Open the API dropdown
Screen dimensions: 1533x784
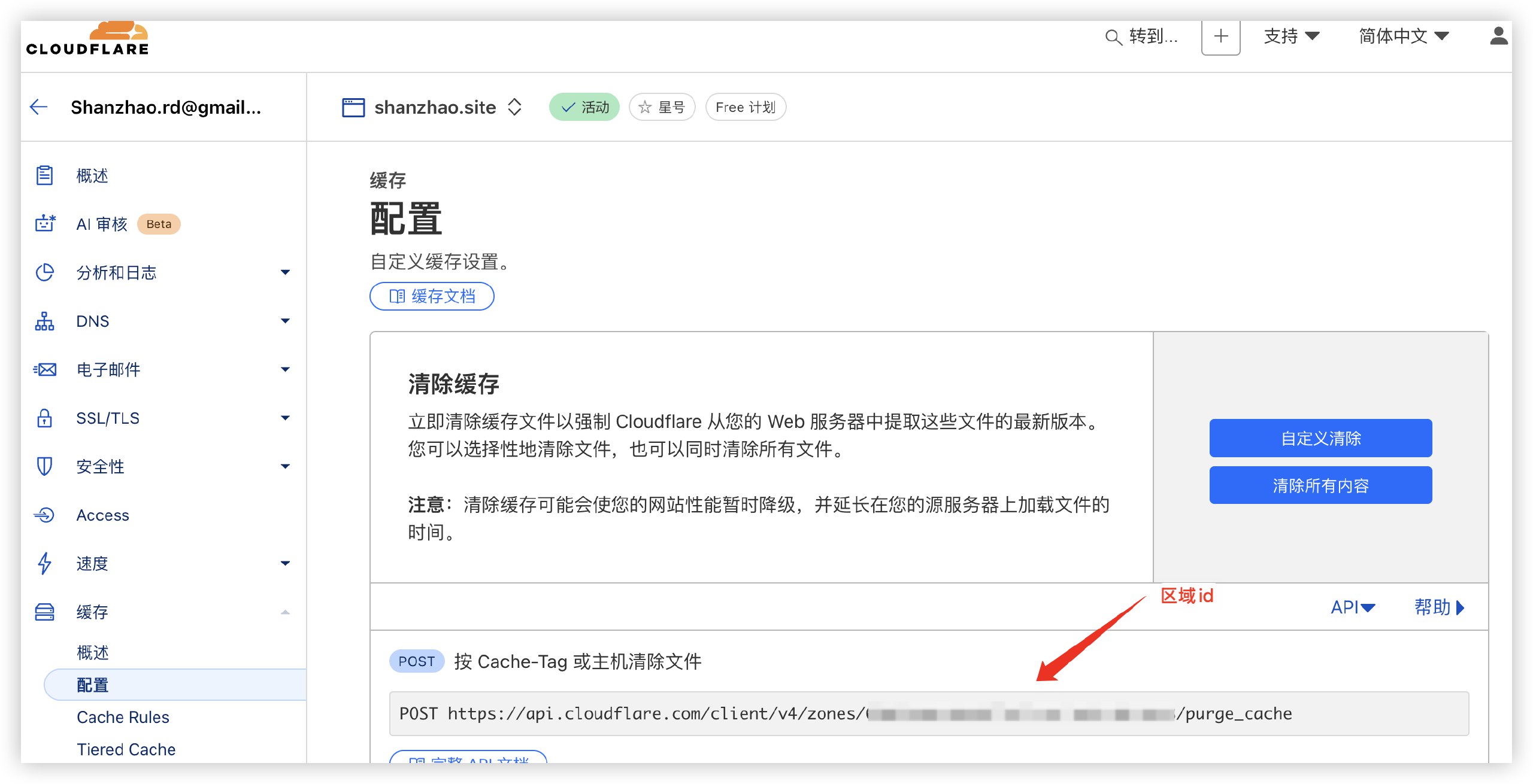point(1353,607)
